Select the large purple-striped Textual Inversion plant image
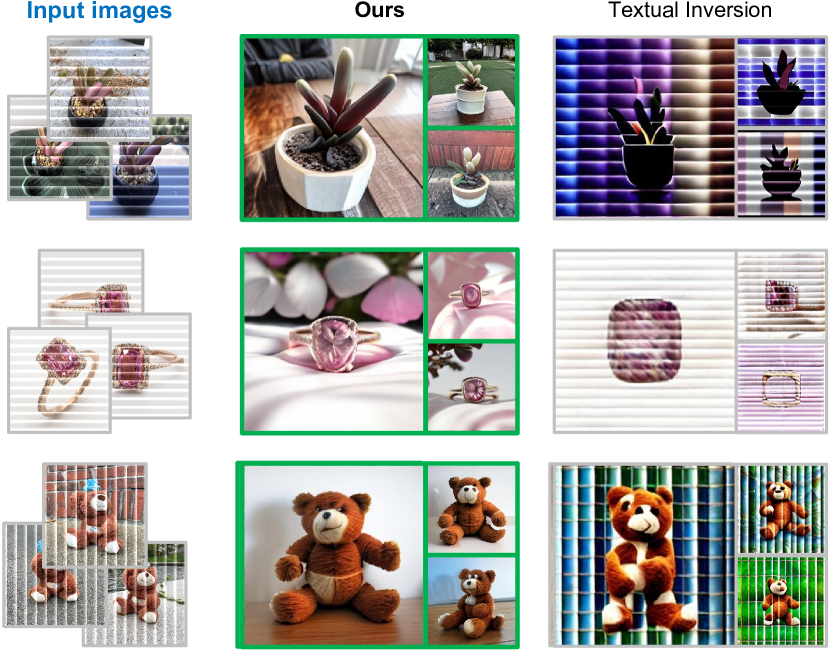The image size is (830, 652). coord(645,128)
